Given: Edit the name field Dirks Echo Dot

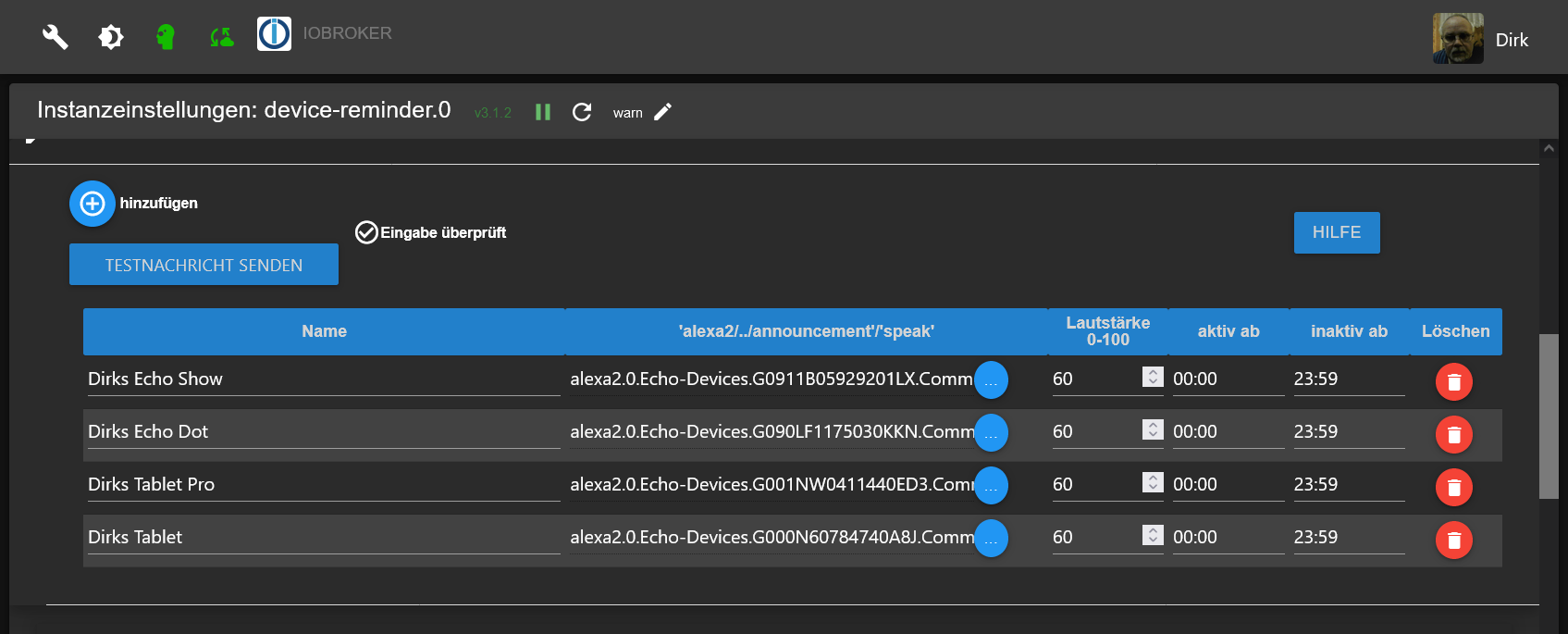Looking at the screenshot, I should 324,431.
